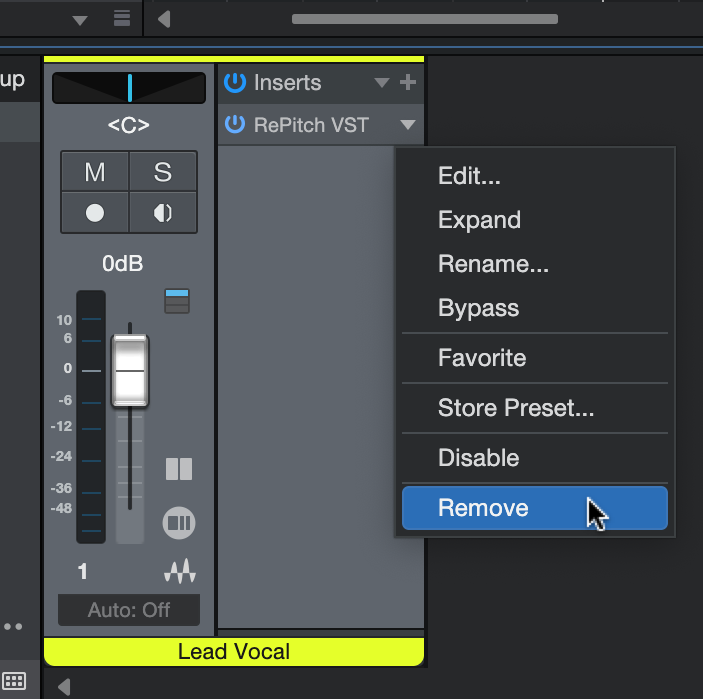
Task: Select Store Preset... menu entry
Action: pyautogui.click(x=516, y=408)
